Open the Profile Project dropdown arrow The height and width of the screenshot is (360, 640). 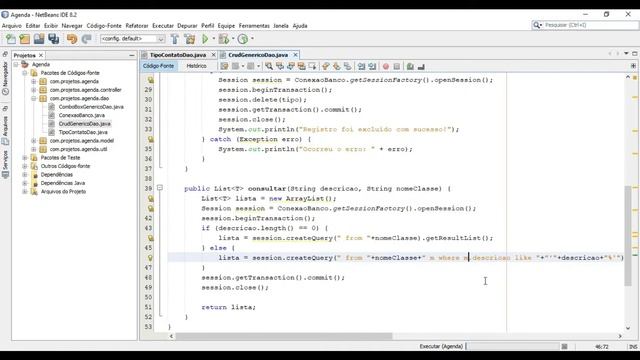(252, 39)
